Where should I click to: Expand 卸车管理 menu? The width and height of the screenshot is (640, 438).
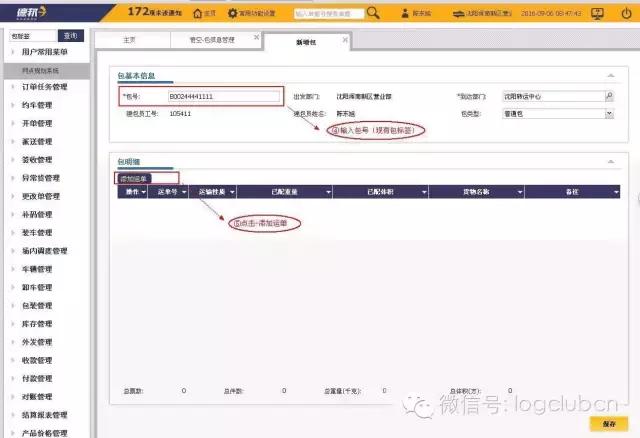click(x=37, y=287)
